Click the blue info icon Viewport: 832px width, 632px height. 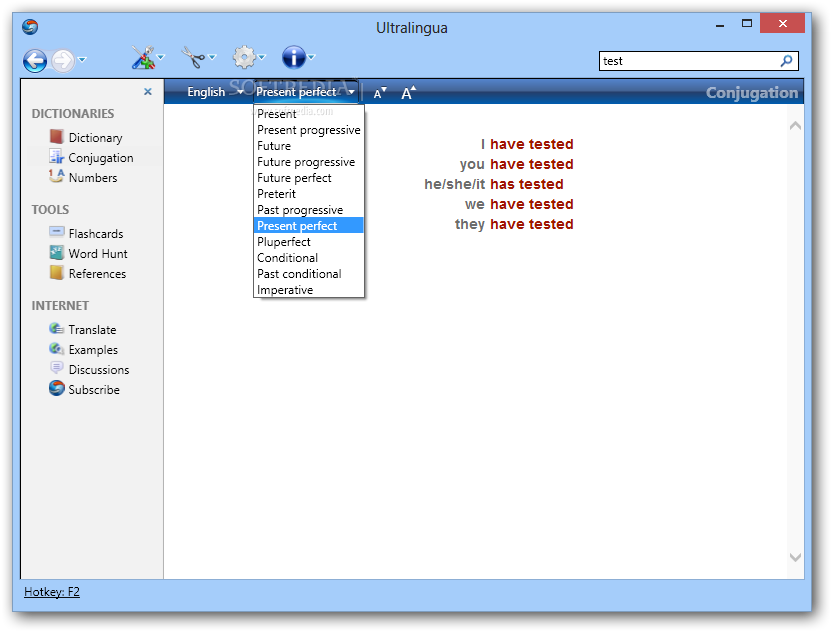pyautogui.click(x=293, y=58)
